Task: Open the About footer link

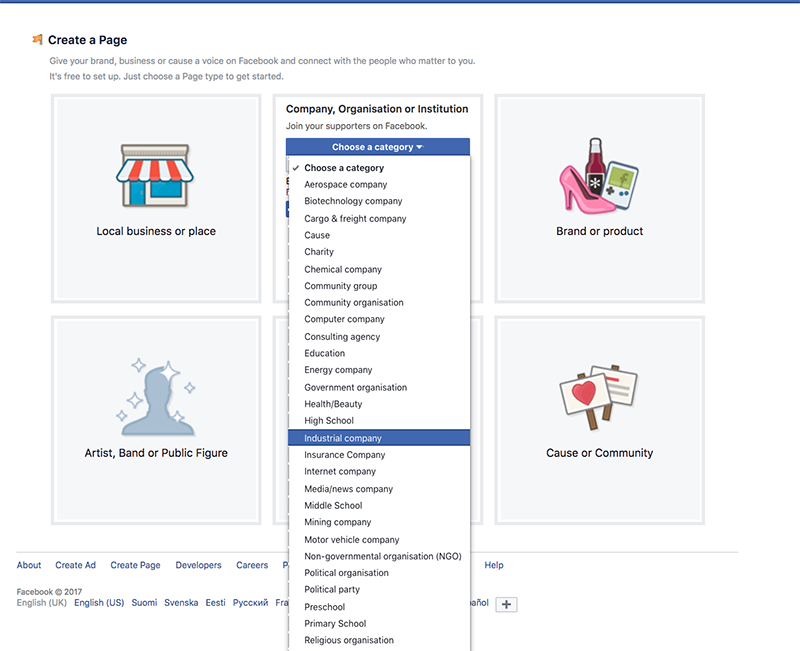Action: click(29, 565)
